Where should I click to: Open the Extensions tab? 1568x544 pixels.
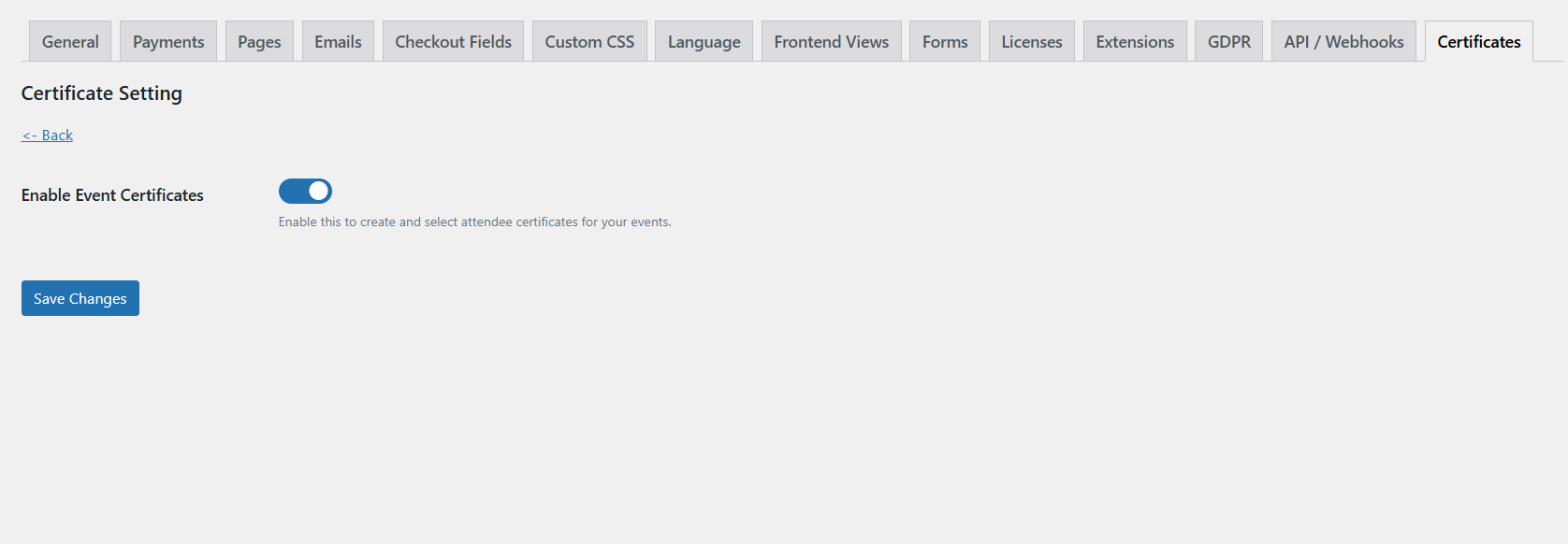click(1135, 42)
